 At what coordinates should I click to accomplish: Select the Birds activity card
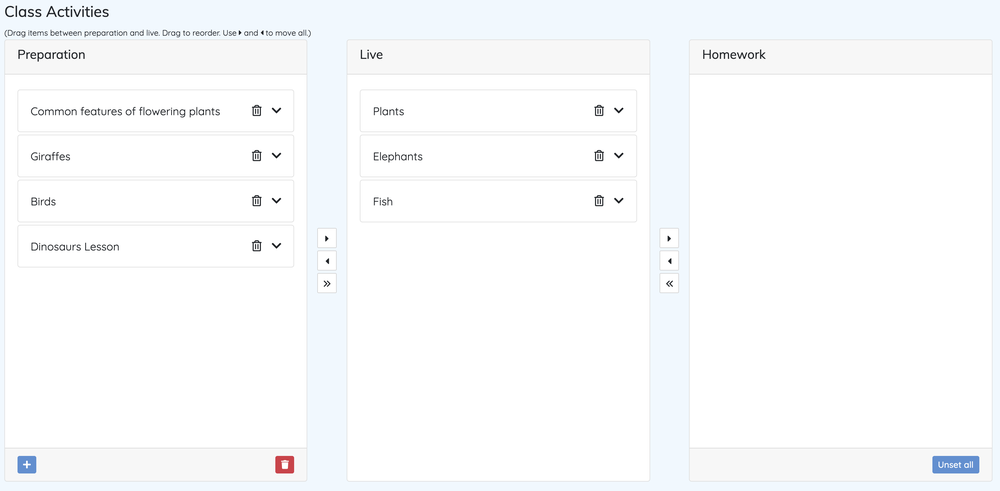[130, 201]
